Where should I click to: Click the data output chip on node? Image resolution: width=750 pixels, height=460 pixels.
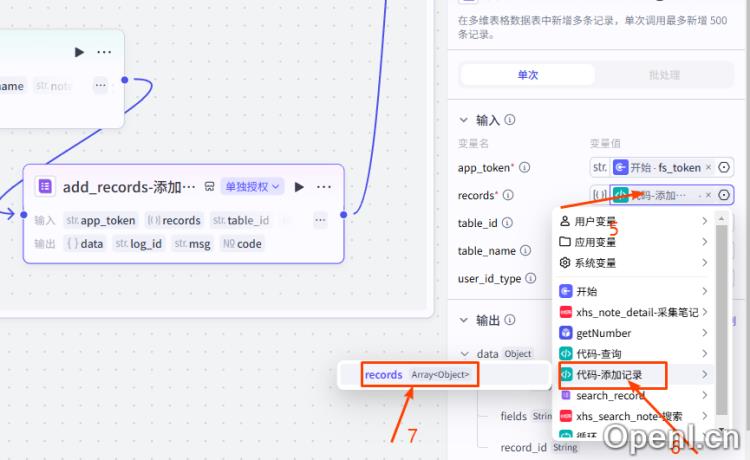click(x=85, y=244)
